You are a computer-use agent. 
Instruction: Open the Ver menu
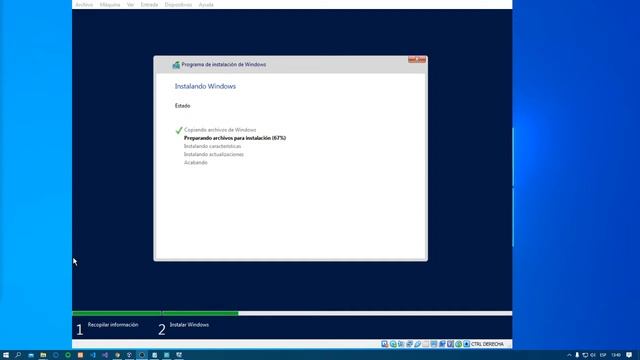tap(130, 4)
